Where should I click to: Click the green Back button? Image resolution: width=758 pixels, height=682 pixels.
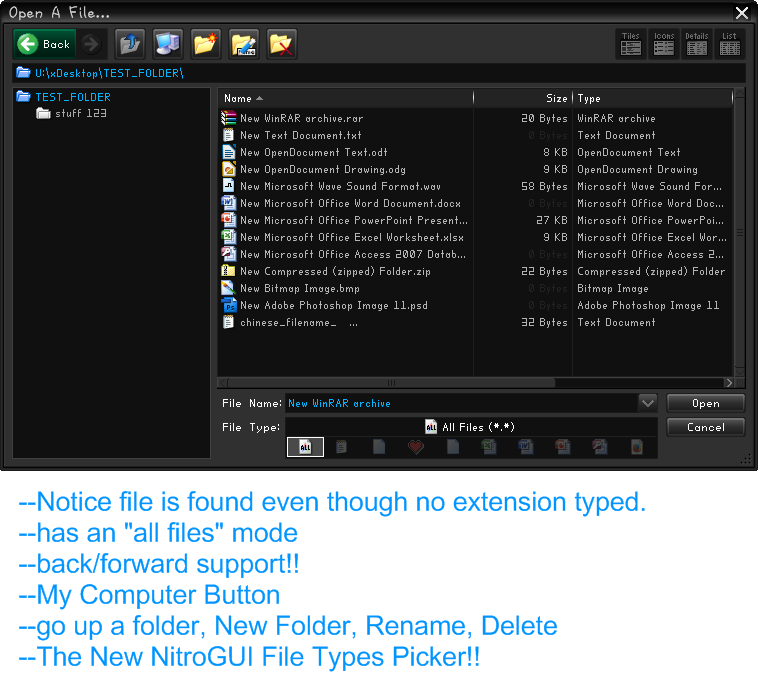coord(45,44)
